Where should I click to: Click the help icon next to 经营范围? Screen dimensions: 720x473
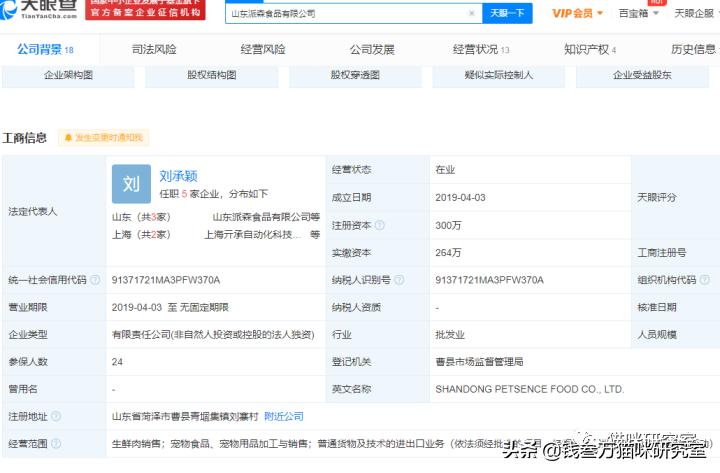point(56,444)
